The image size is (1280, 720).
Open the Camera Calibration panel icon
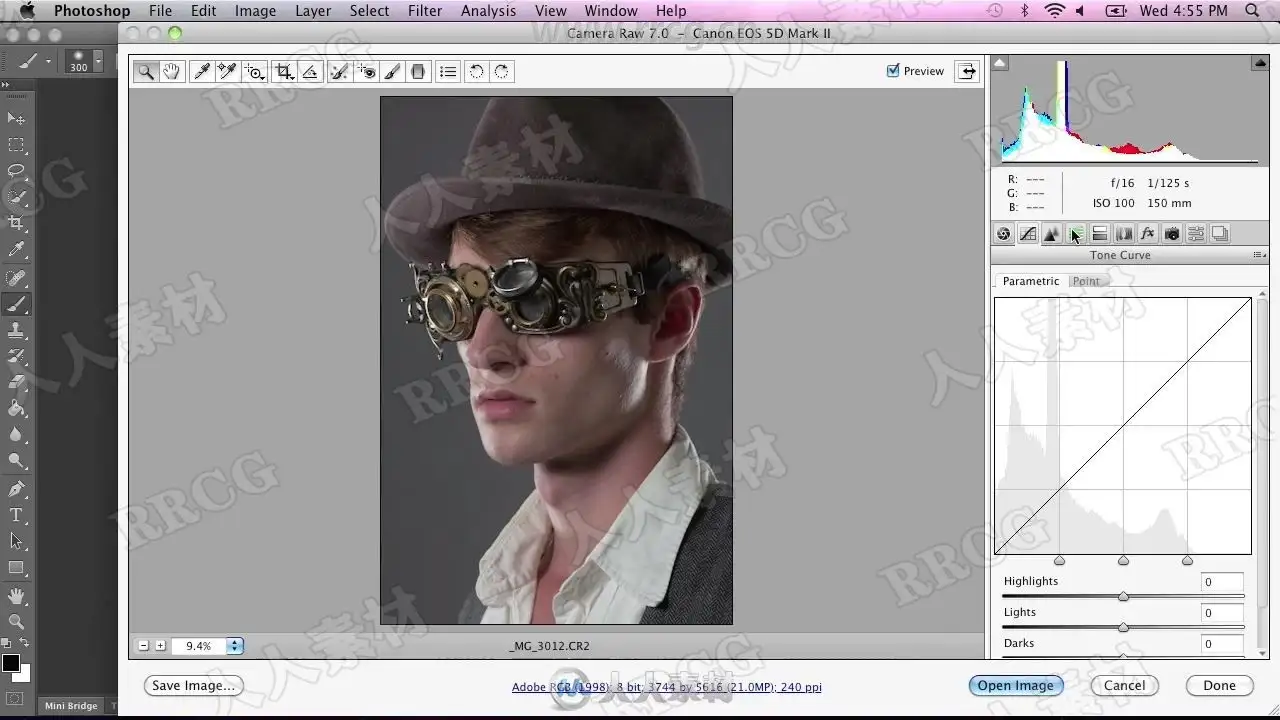click(x=1171, y=234)
